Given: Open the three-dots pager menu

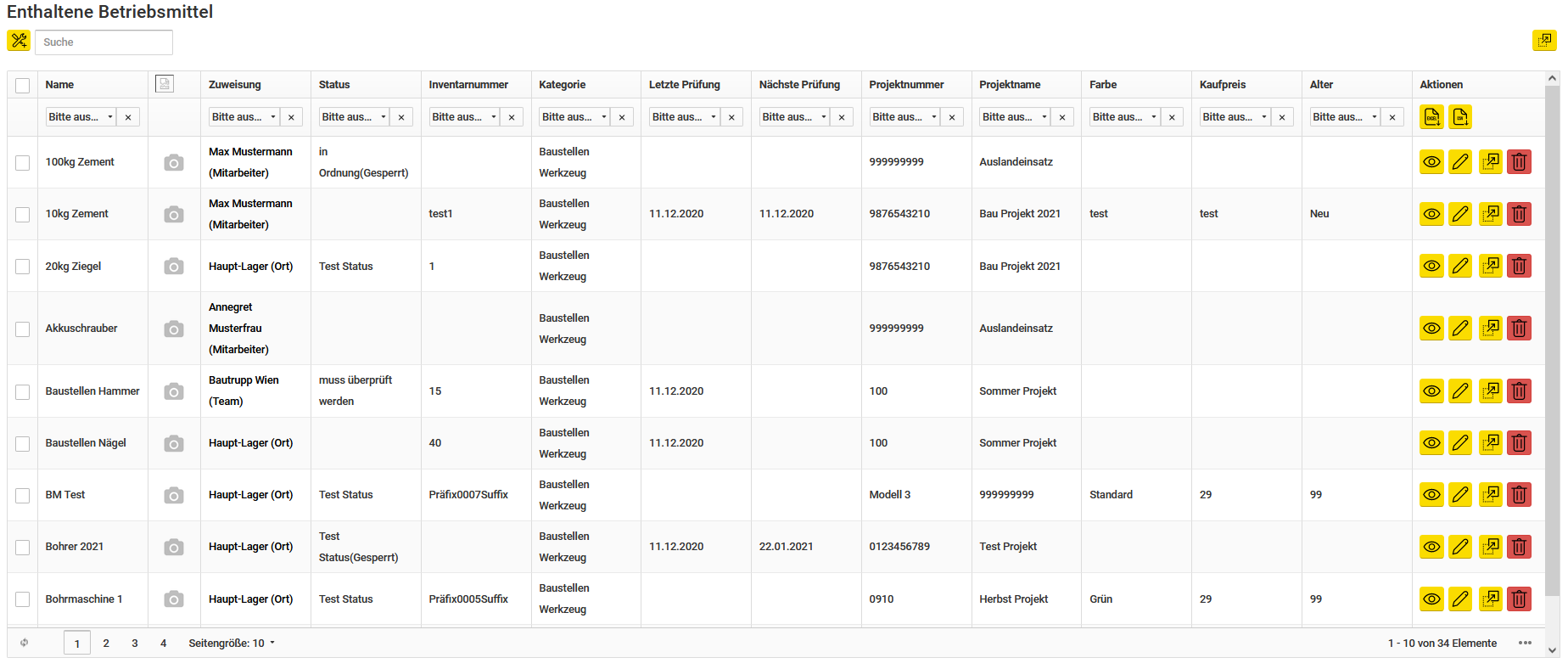Looking at the screenshot, I should click(1525, 643).
